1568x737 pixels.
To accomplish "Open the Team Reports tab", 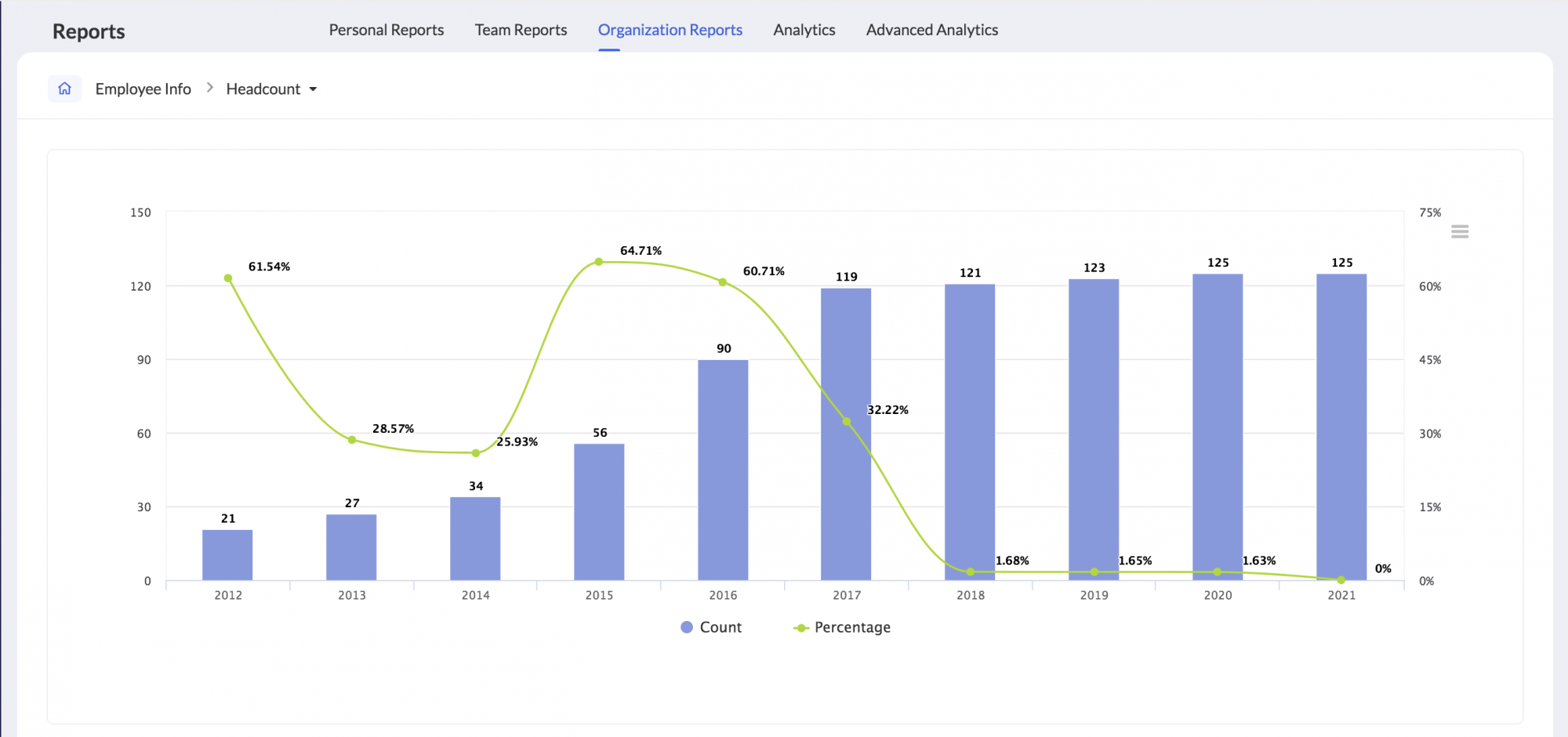I will coord(521,30).
